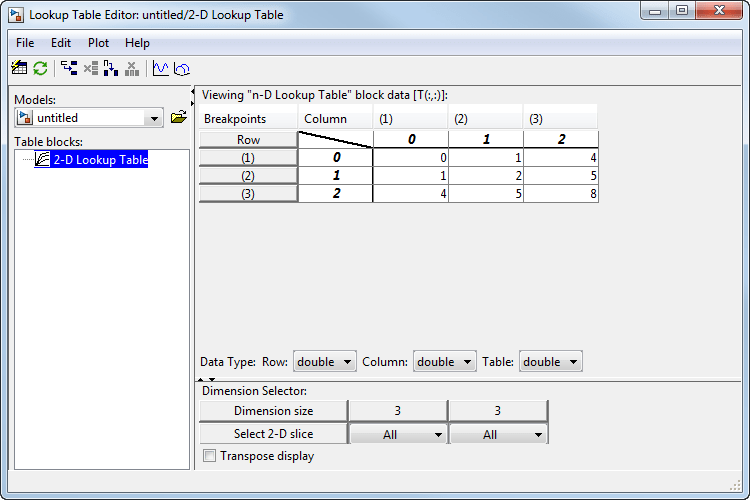Select column breakpoint cell with value 2
Viewport: 750px width, 500px height.
[x=561, y=139]
